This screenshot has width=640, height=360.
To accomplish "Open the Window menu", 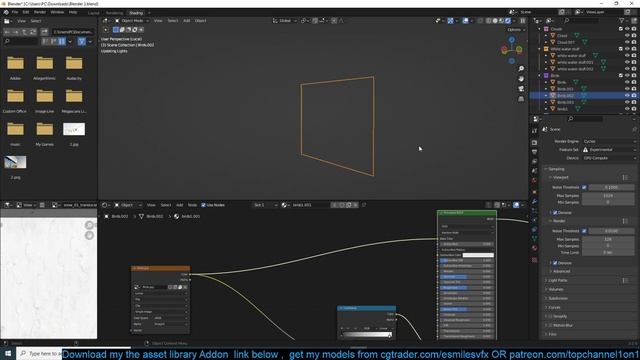I will [x=57, y=12].
